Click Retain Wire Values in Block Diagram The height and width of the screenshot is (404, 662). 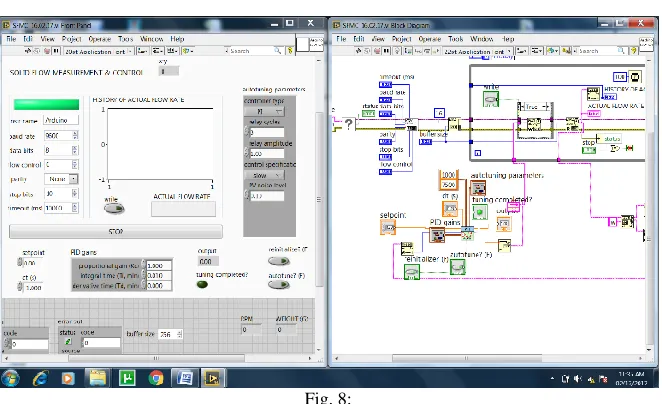coord(408,51)
